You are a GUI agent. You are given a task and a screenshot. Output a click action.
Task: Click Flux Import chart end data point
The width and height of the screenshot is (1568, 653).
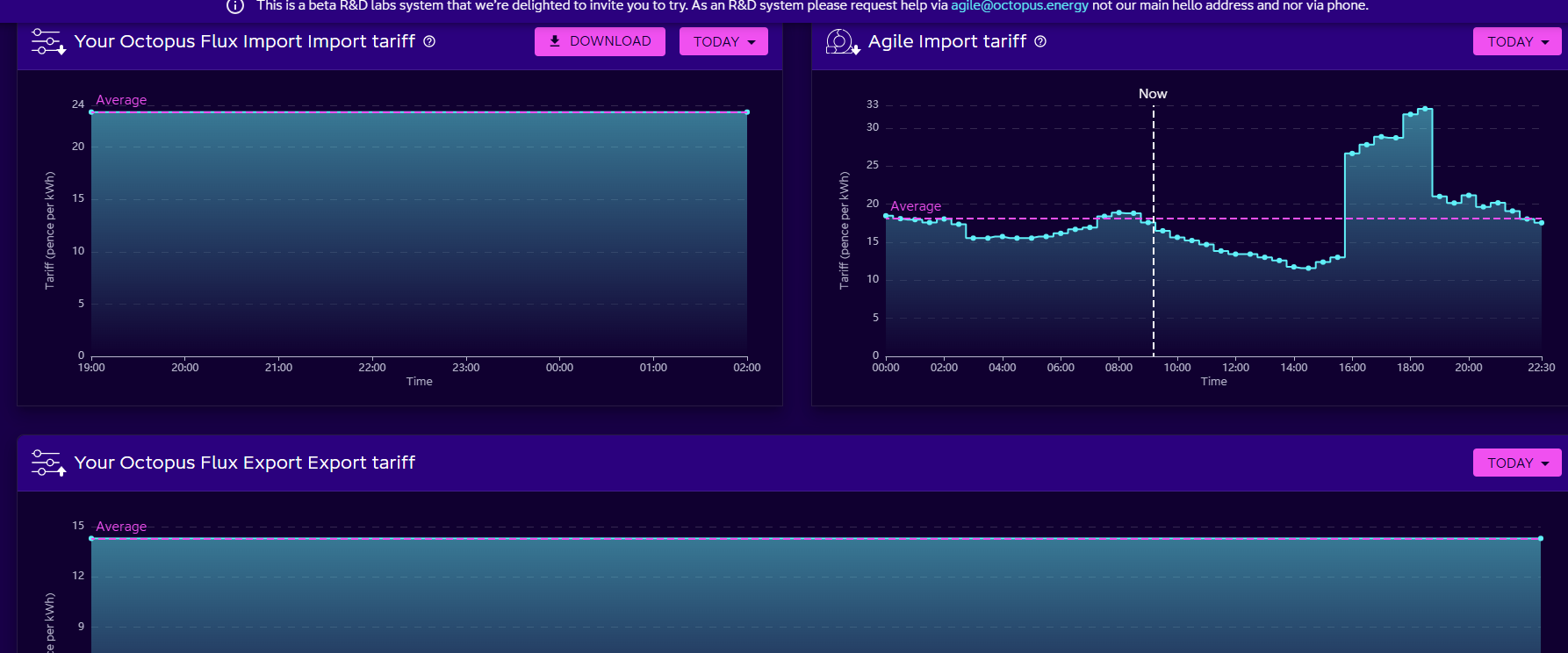point(747,112)
